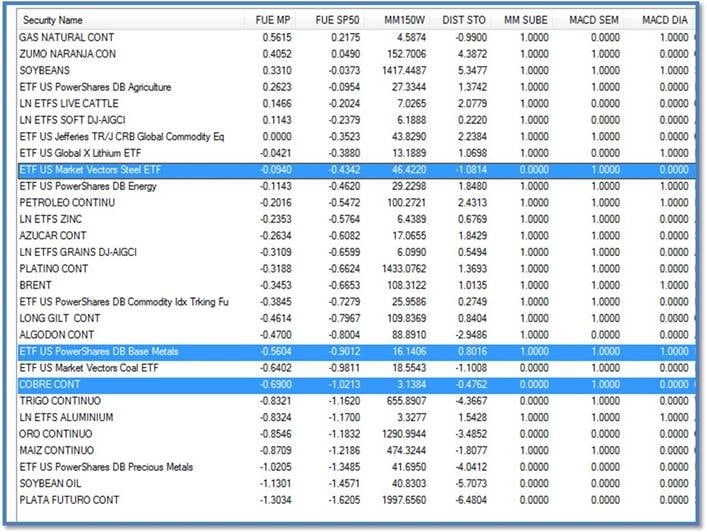Select ETF US PowerShares DB Energy row

coord(356,186)
